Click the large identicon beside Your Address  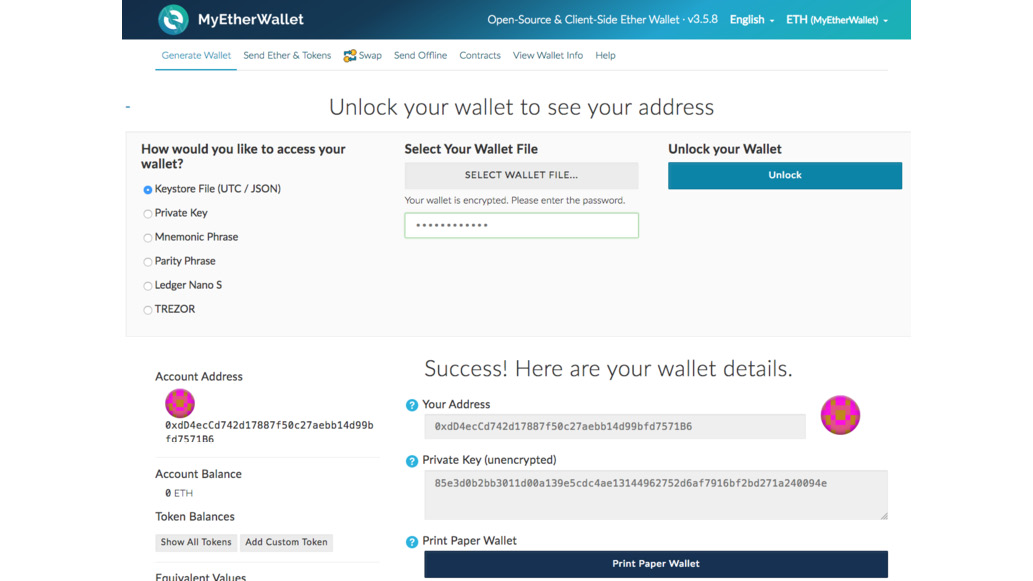840,415
